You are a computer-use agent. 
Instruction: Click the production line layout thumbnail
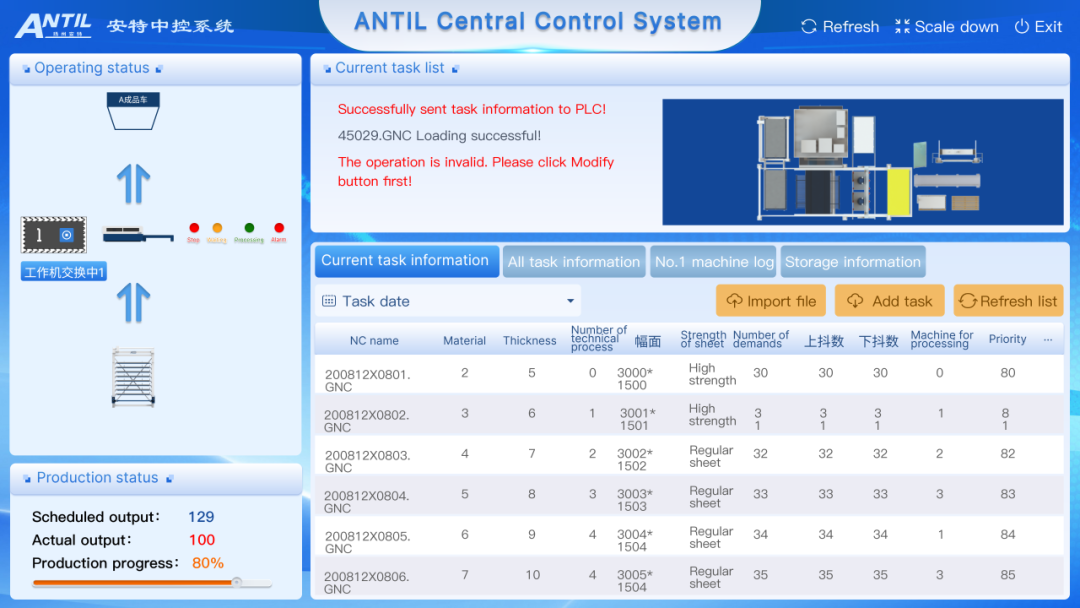tap(862, 162)
